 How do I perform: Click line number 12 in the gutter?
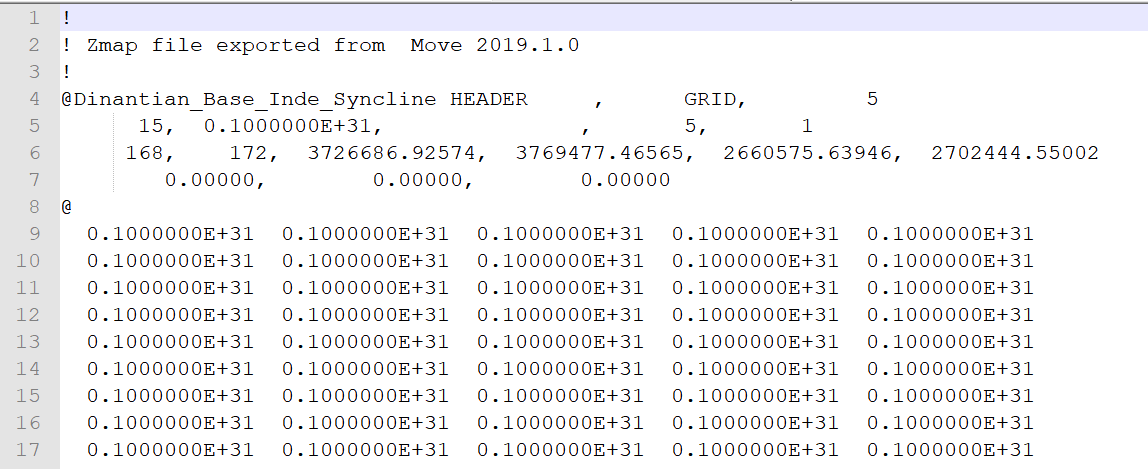28,315
